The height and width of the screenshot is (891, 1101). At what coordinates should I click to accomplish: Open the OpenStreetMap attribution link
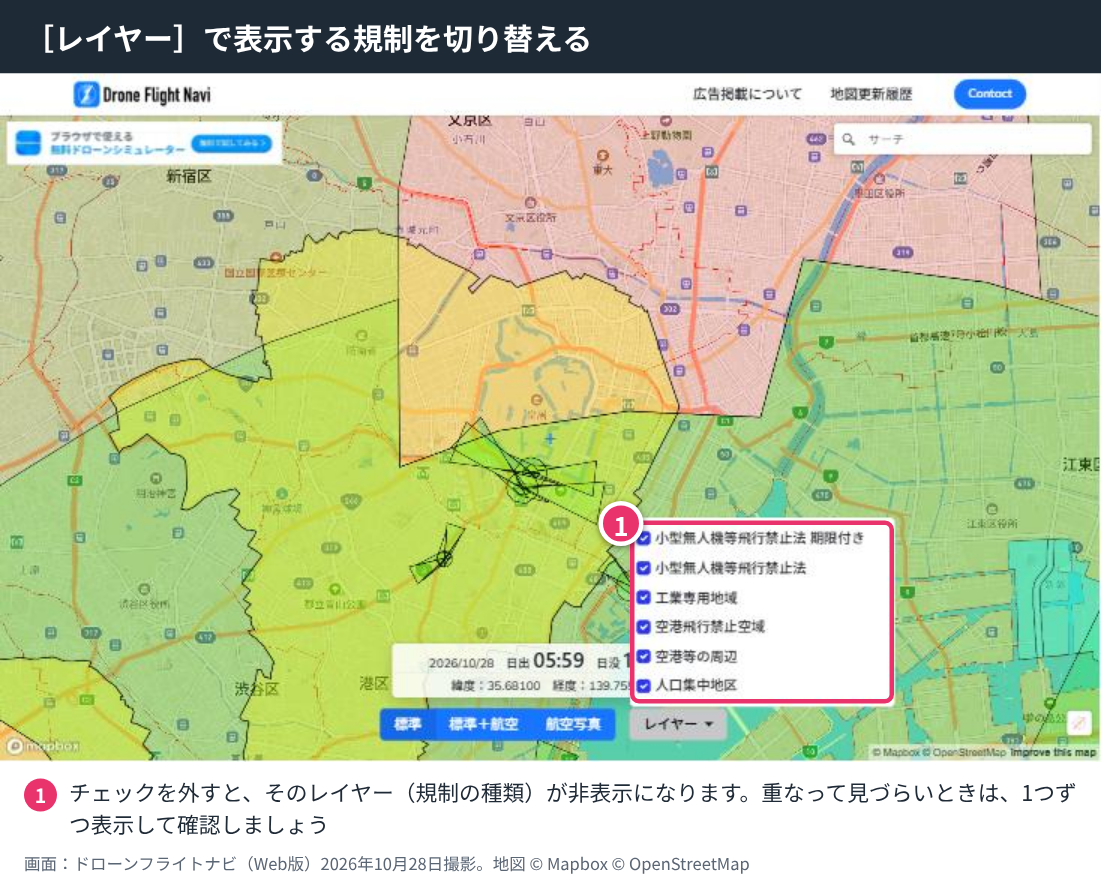point(963,752)
